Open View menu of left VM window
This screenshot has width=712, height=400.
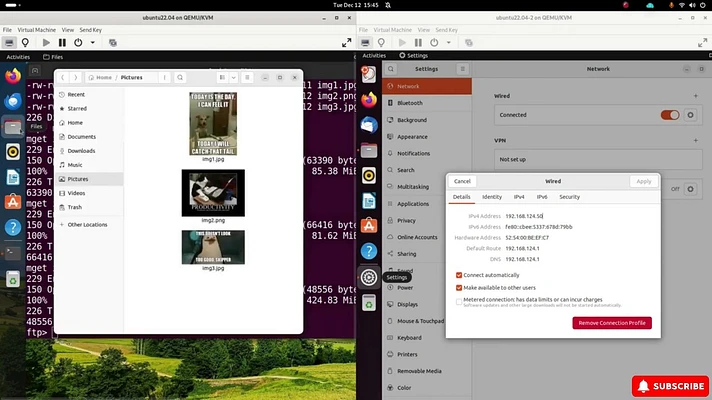[x=68, y=30]
